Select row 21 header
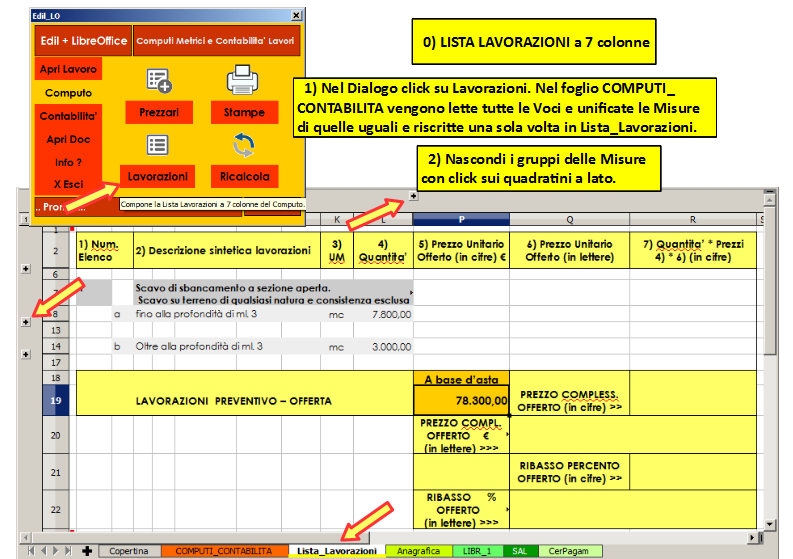 pyautogui.click(x=56, y=472)
